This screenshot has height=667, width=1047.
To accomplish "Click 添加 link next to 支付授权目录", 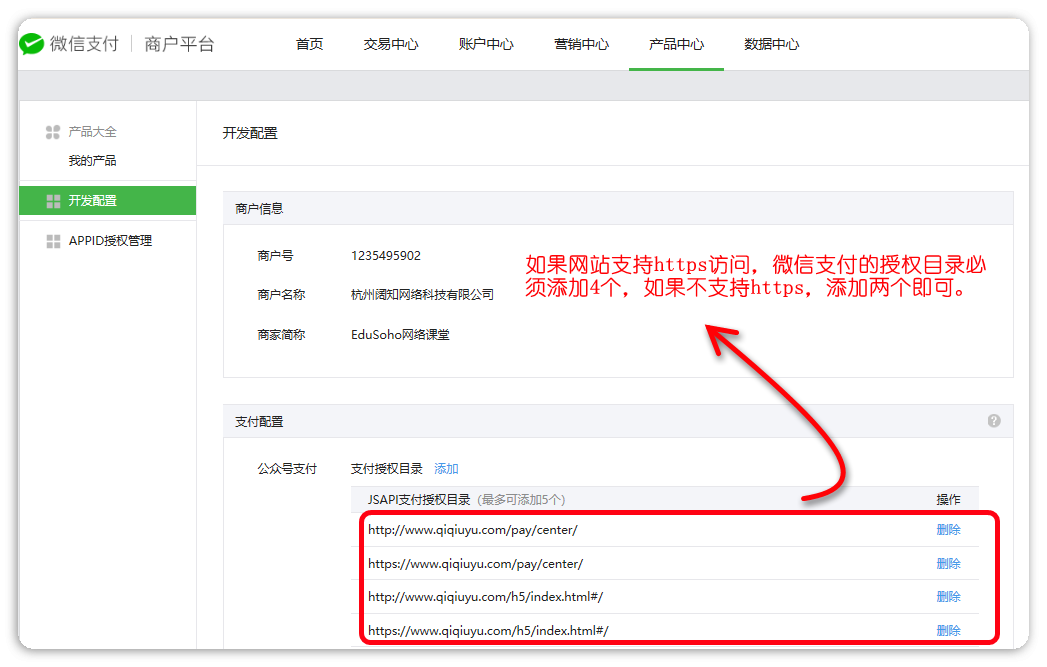I will point(446,469).
